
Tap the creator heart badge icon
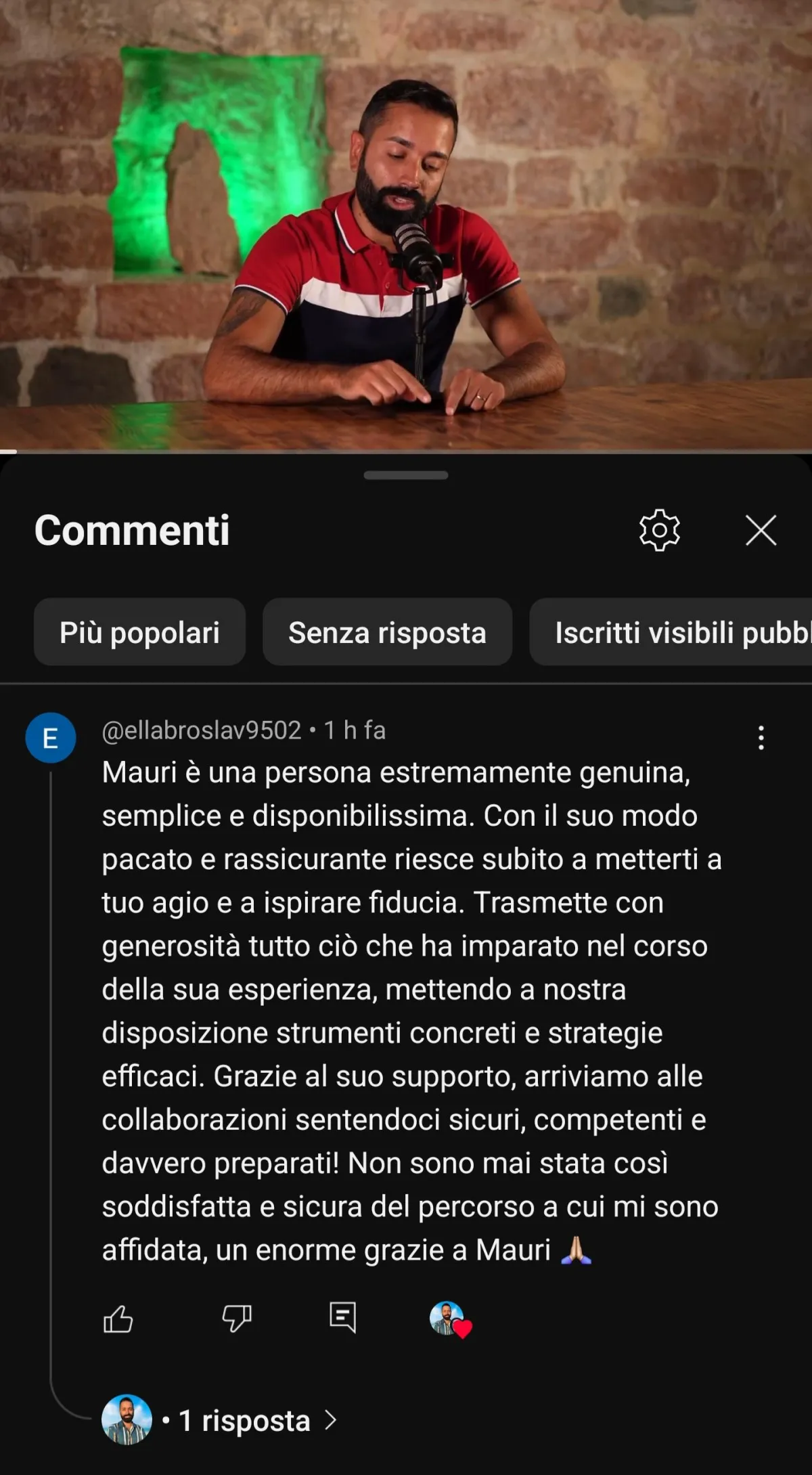(x=451, y=1319)
